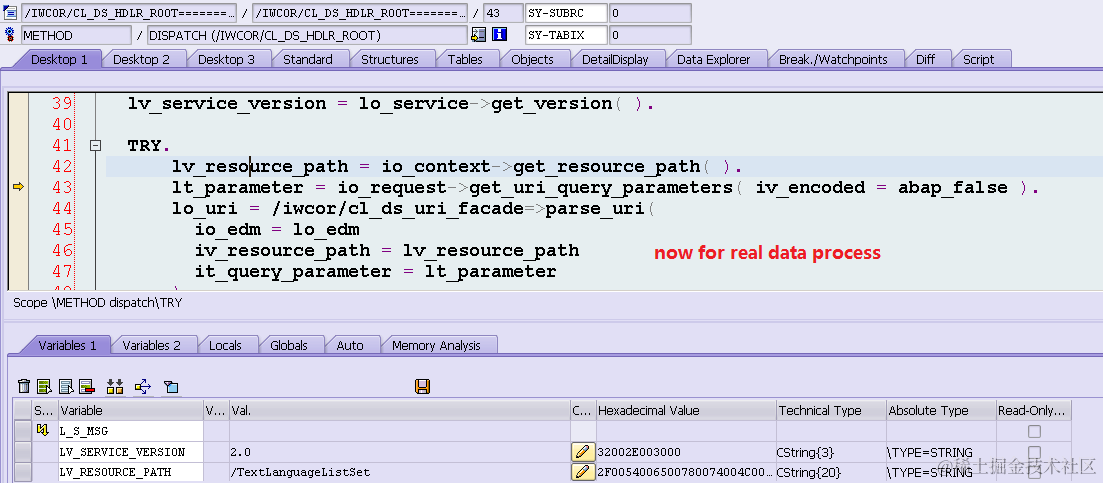The height and width of the screenshot is (483, 1103).
Task: Open the Break./Watchpoints tab
Action: point(833,60)
